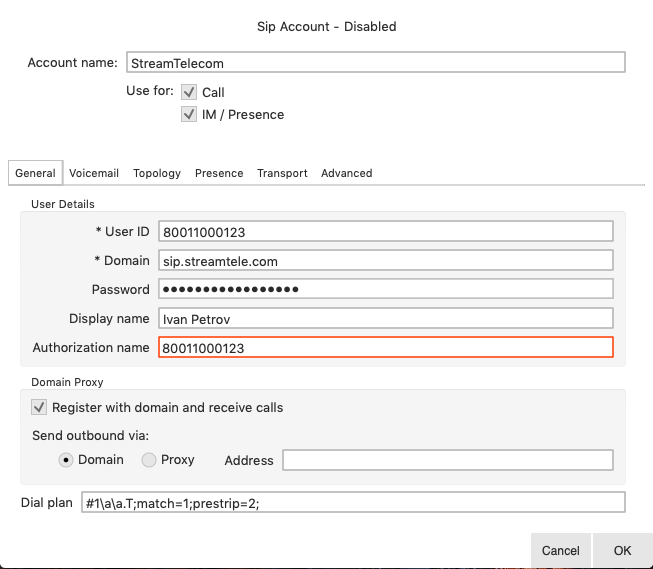Click the Account name field
This screenshot has height=569, width=653.
tap(375, 63)
